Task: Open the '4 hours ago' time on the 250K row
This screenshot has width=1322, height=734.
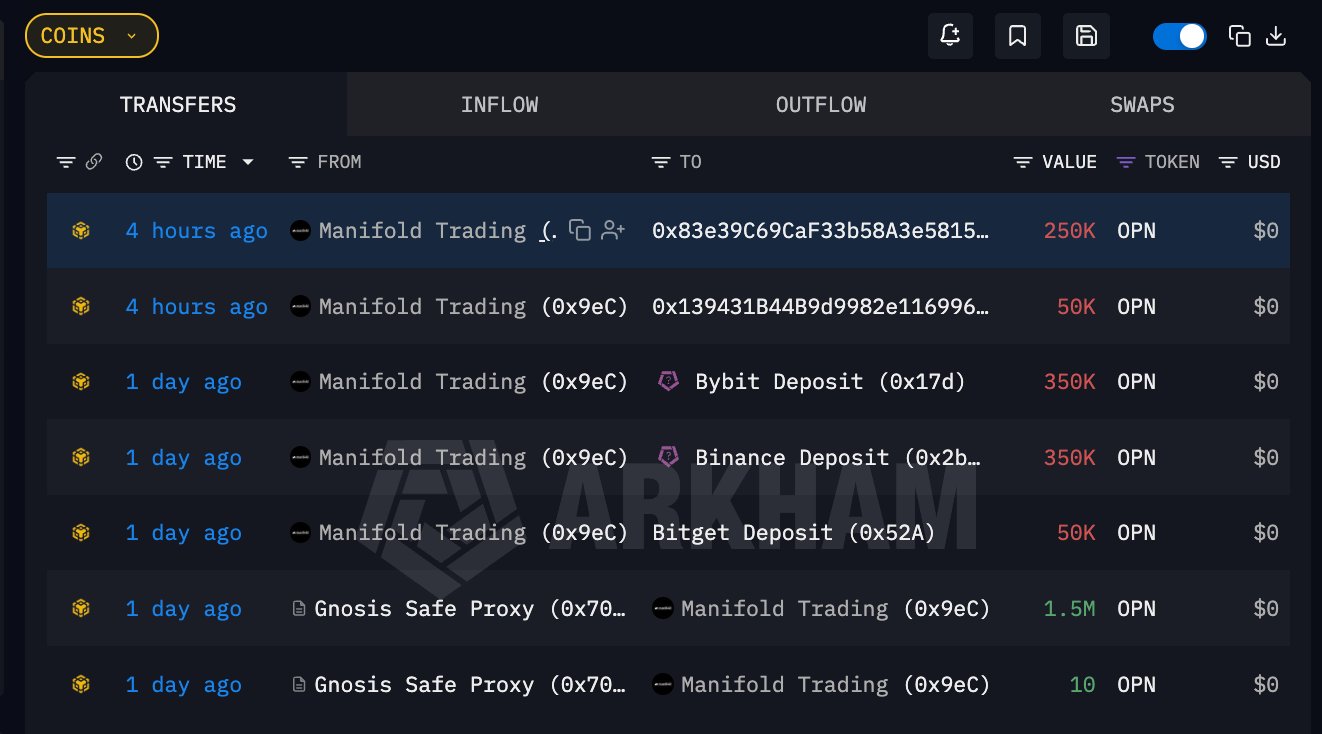Action: [x=196, y=231]
